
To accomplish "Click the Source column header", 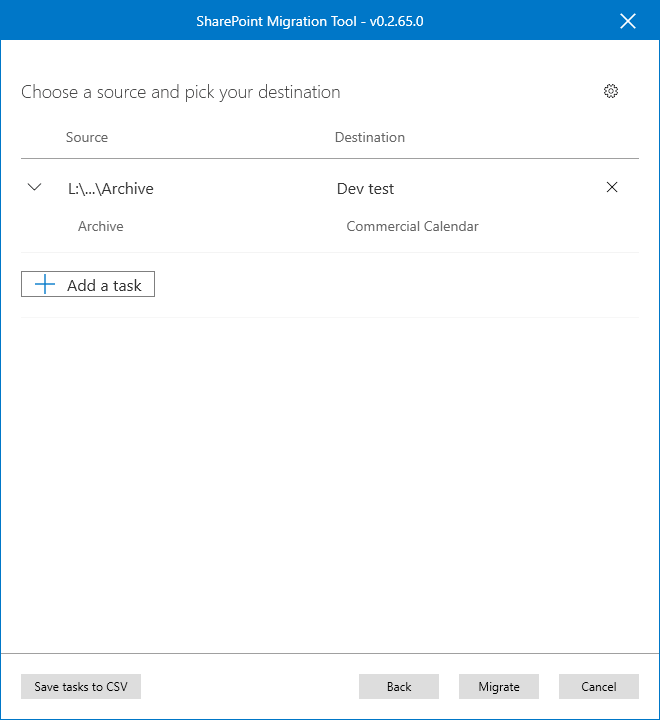I will pyautogui.click(x=87, y=137).
